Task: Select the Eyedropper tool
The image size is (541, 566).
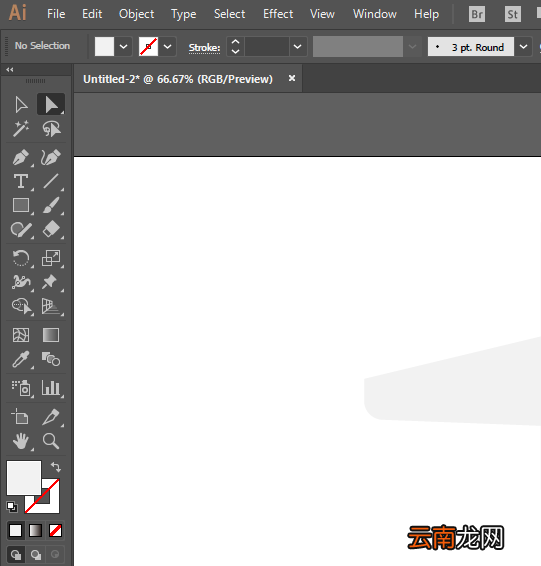Action: click(x=21, y=360)
